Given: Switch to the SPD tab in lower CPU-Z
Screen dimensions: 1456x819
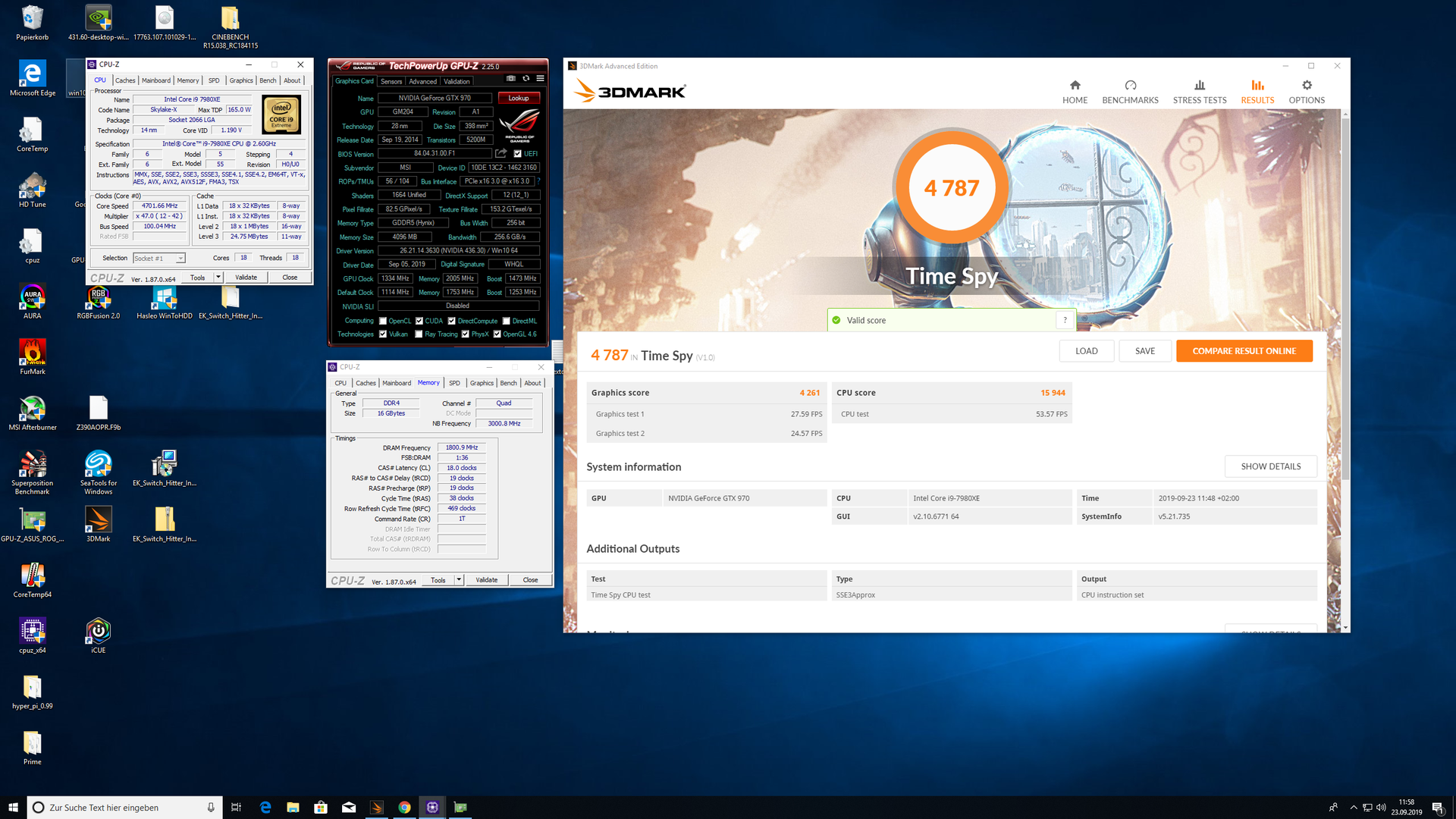Looking at the screenshot, I should (454, 383).
